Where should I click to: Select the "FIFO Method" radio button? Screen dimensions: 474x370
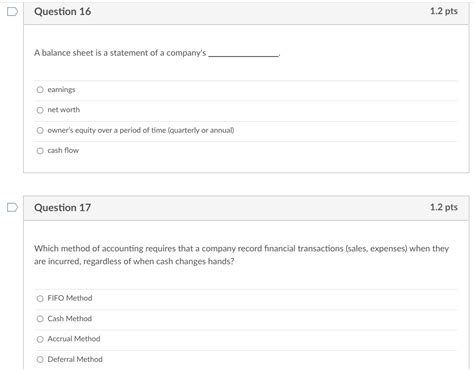coord(40,298)
